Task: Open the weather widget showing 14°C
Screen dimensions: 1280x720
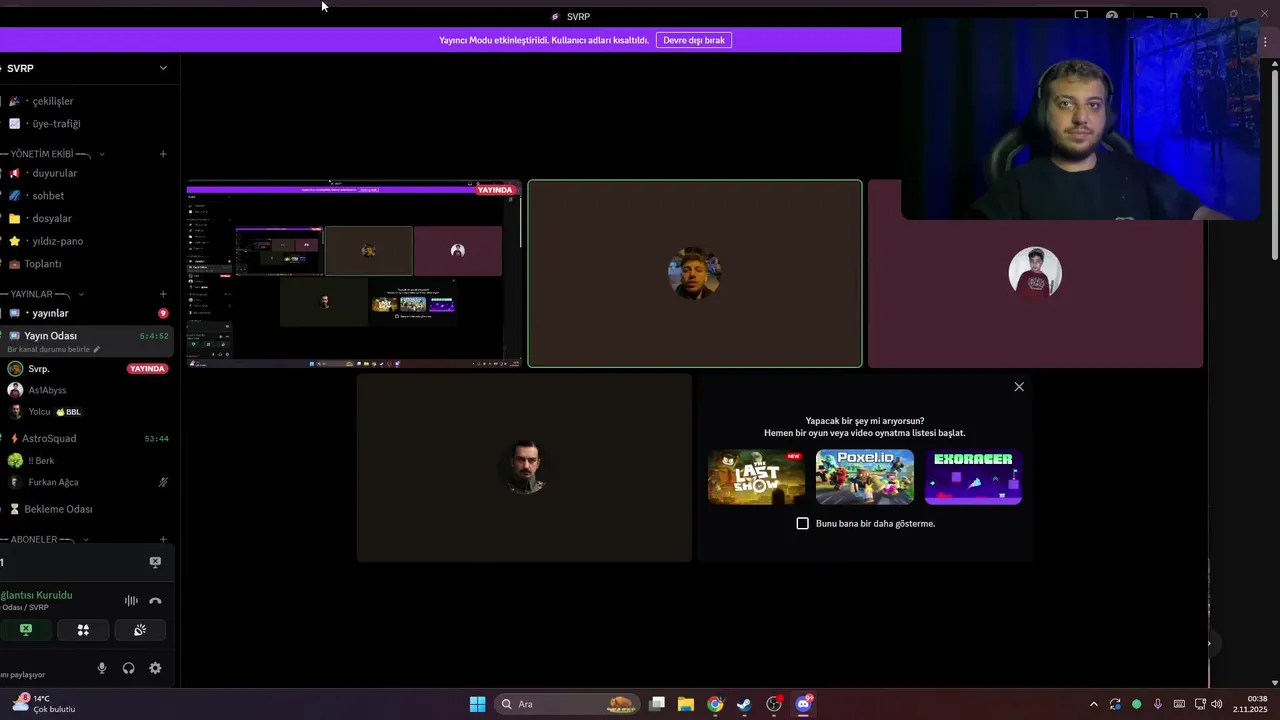Action: [x=44, y=704]
